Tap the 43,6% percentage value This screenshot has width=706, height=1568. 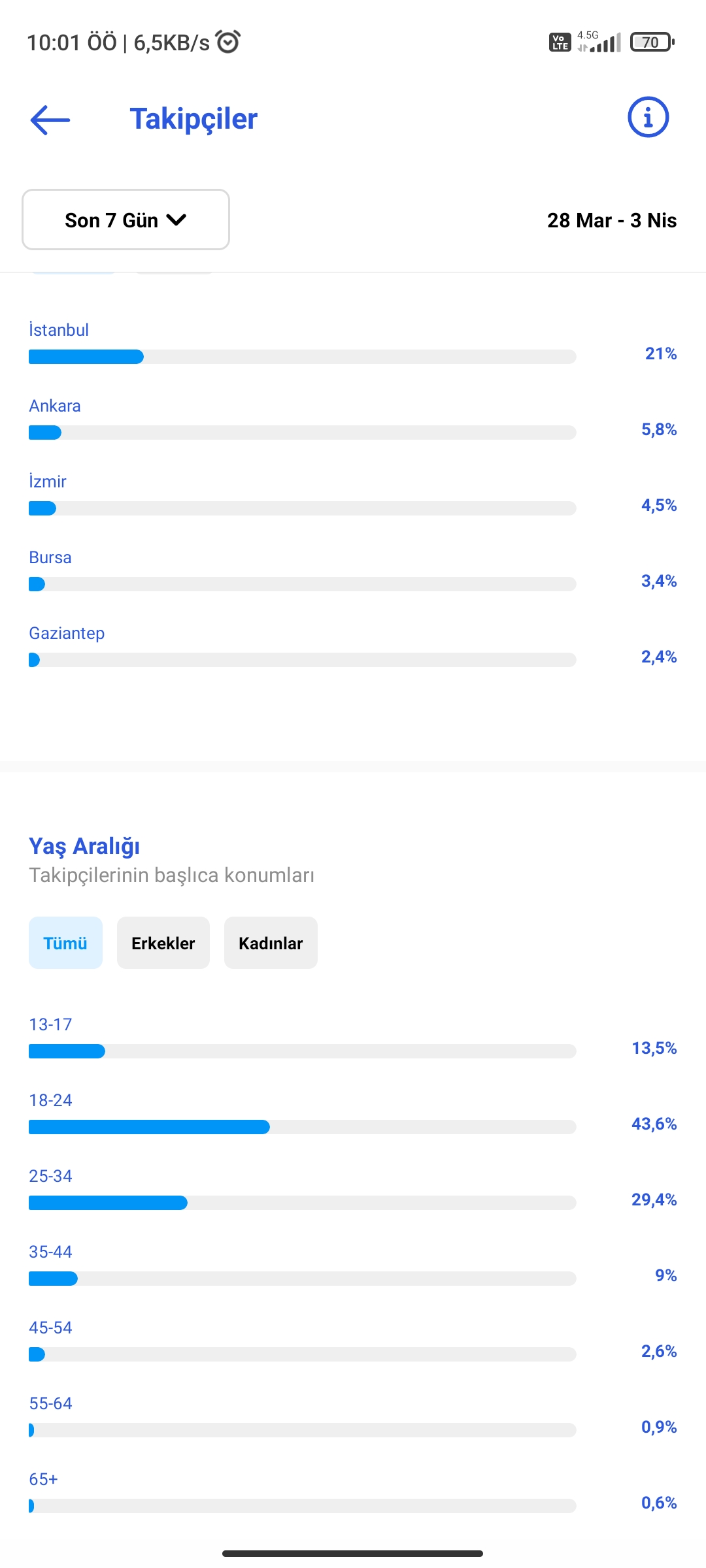point(654,1124)
